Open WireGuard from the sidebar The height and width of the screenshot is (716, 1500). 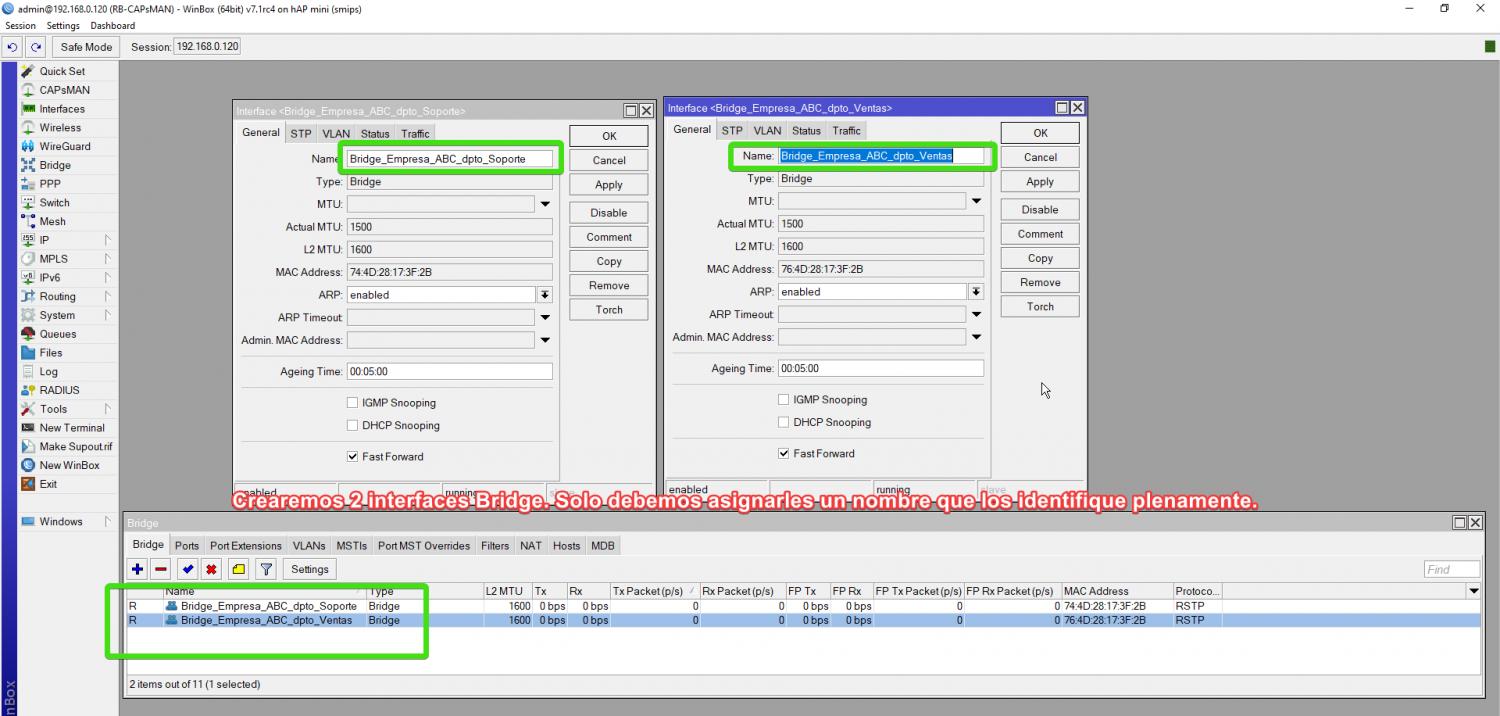pyautogui.click(x=64, y=146)
